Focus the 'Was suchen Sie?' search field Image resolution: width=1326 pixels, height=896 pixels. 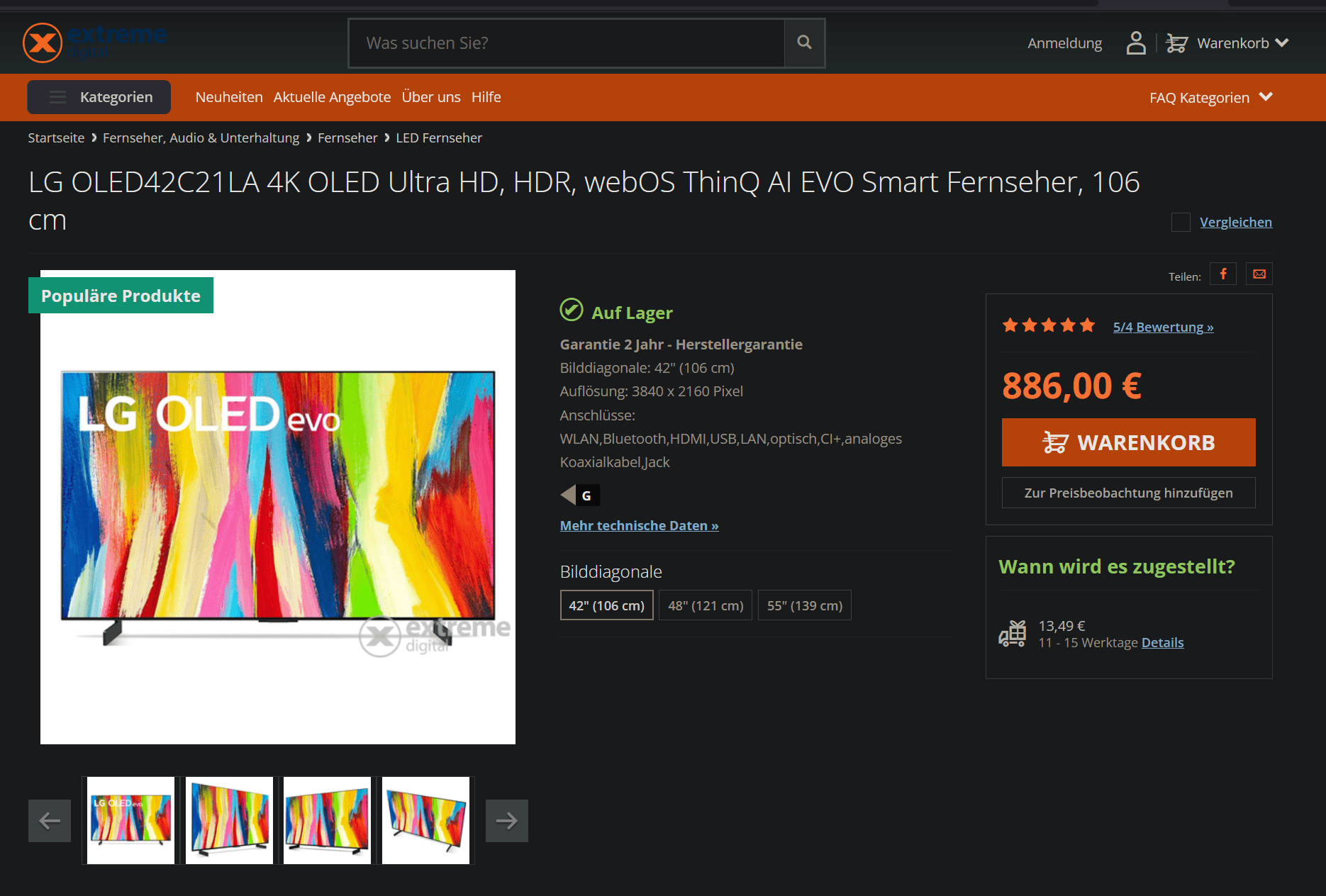[x=567, y=43]
